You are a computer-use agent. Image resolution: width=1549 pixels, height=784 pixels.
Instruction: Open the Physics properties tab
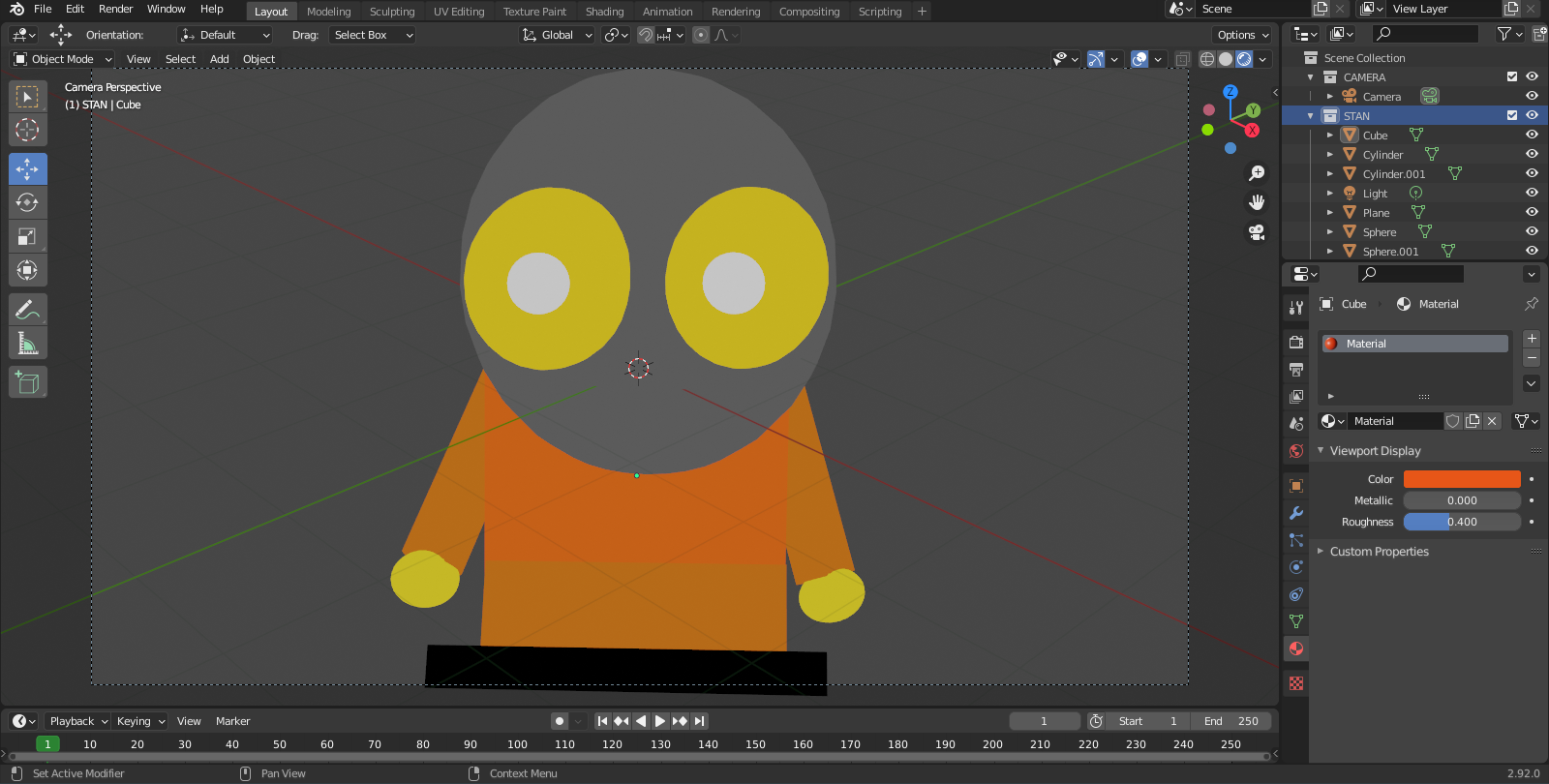click(x=1296, y=567)
